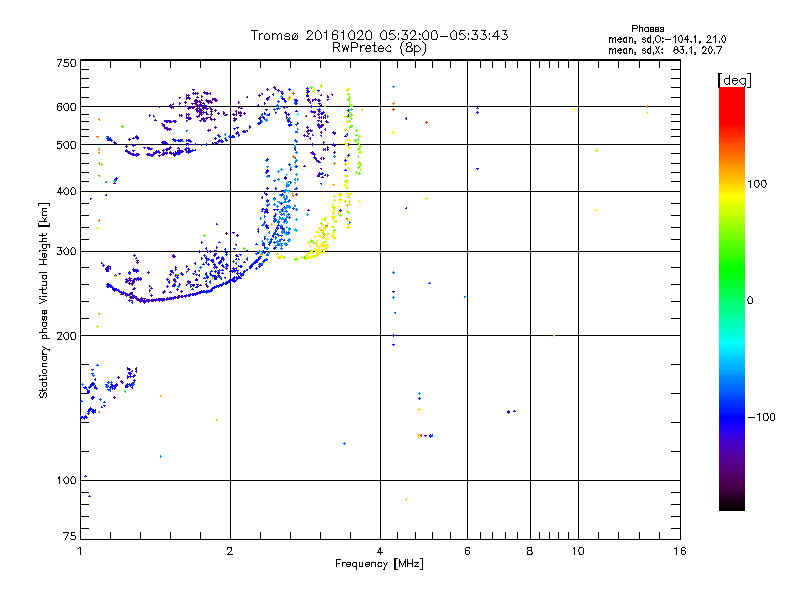Click the '-100' colorbar tick label
Viewport: 800px width, 600px height.
click(x=761, y=417)
